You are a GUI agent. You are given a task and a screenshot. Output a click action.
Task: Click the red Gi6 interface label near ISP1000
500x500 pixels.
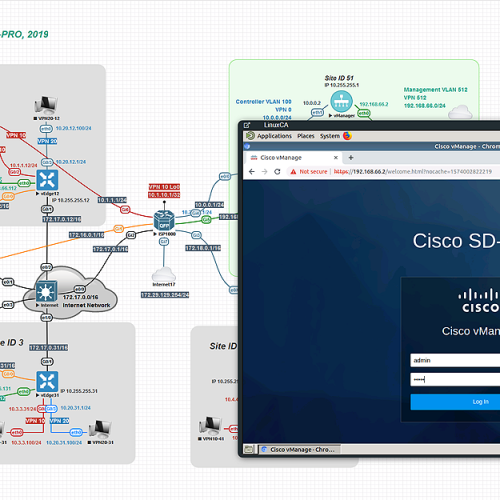(125, 209)
